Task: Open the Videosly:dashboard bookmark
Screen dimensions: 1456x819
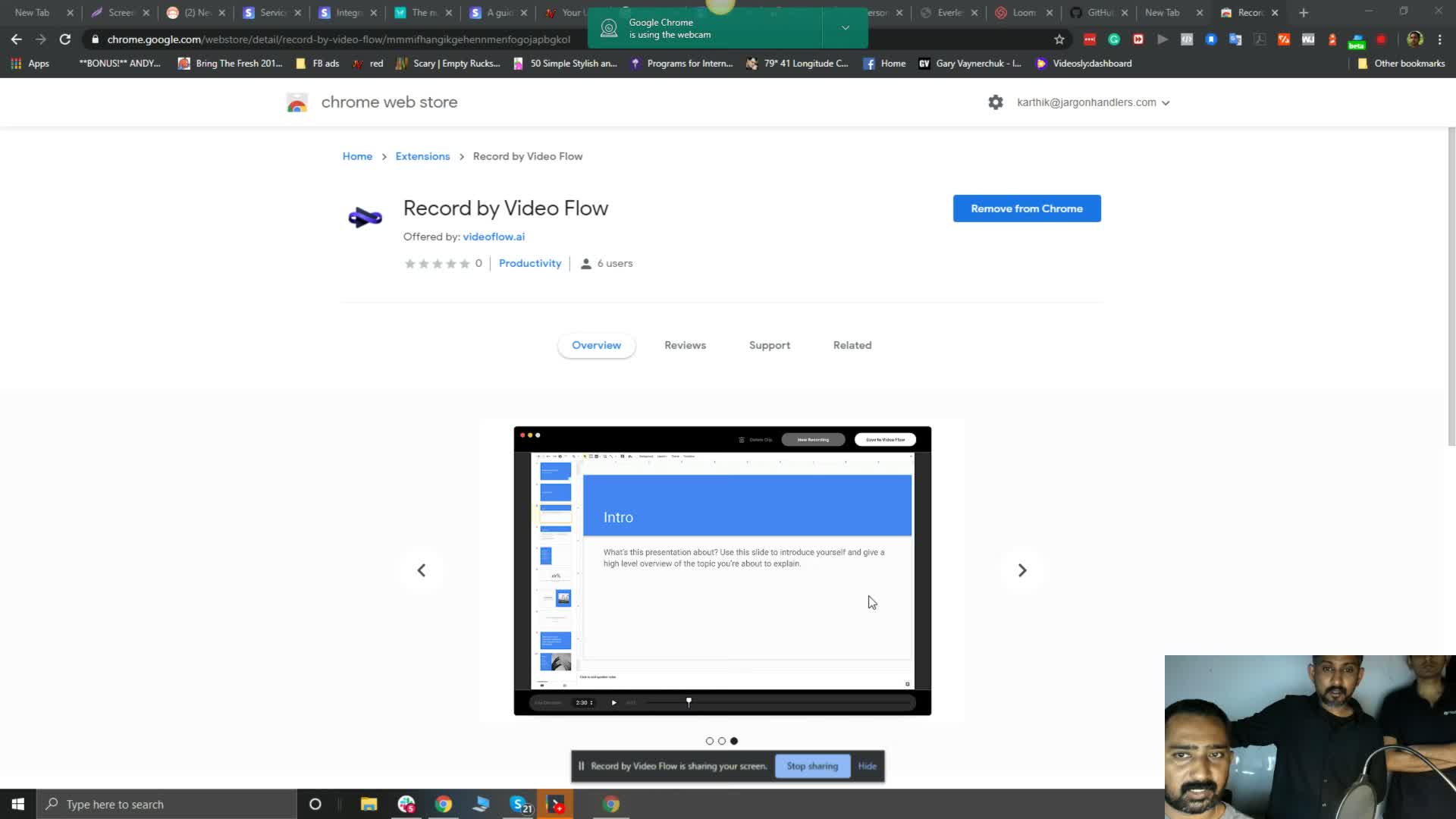Action: (1084, 64)
